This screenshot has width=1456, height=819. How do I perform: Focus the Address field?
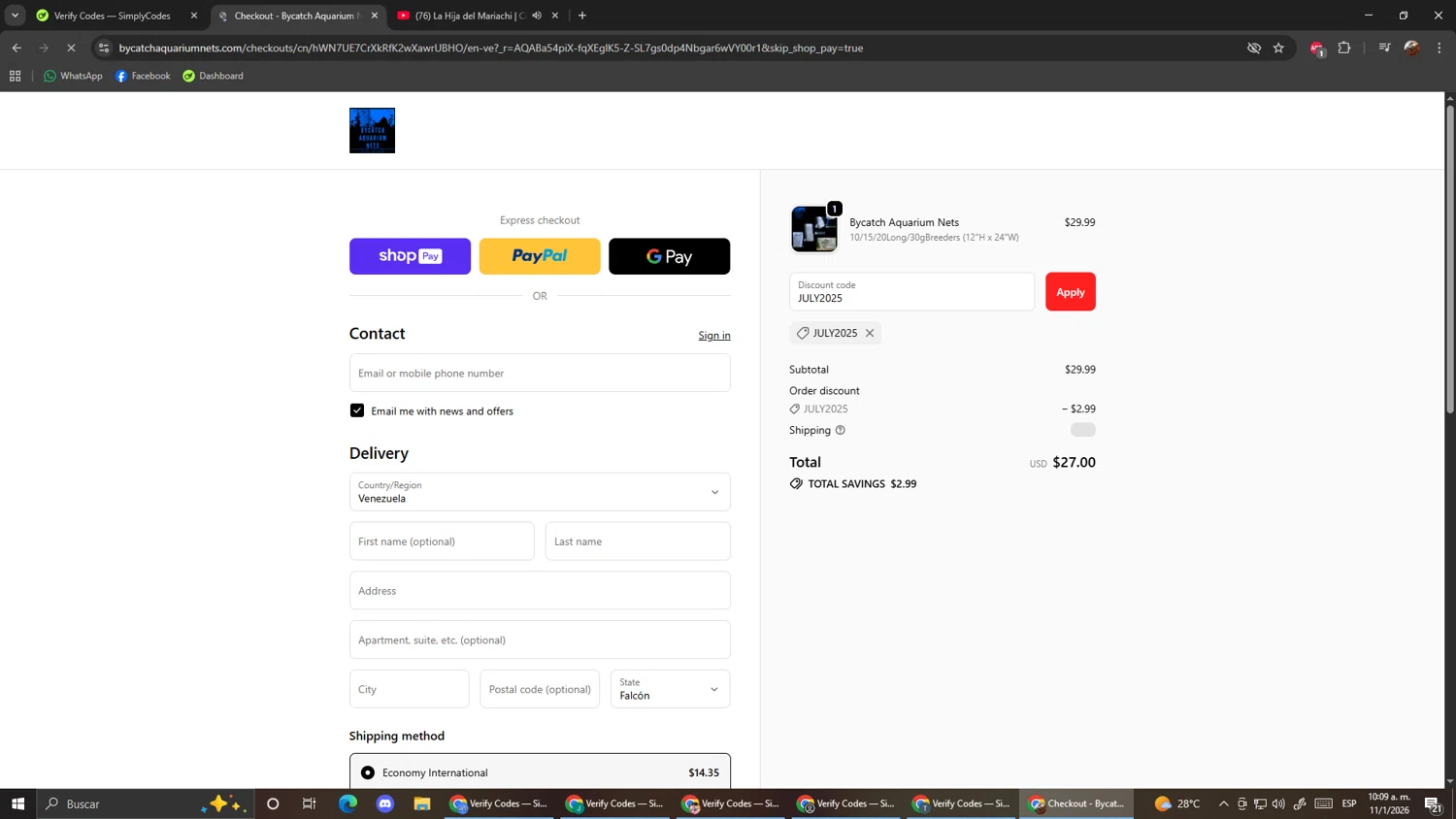point(540,590)
